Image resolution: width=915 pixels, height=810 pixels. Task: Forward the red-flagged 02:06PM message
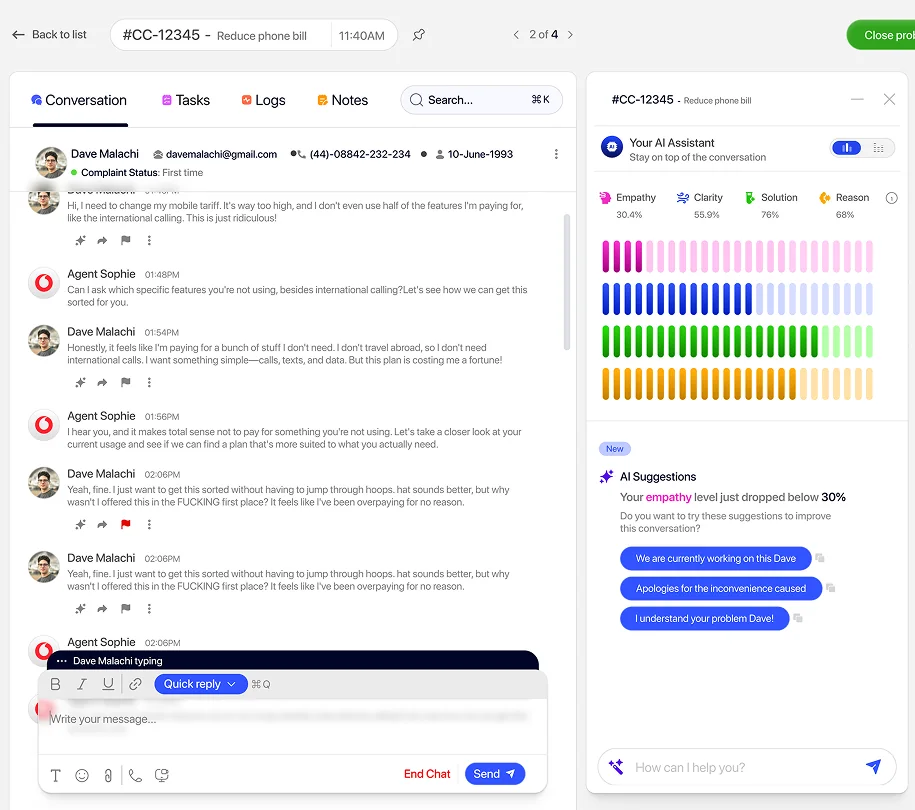[102, 525]
